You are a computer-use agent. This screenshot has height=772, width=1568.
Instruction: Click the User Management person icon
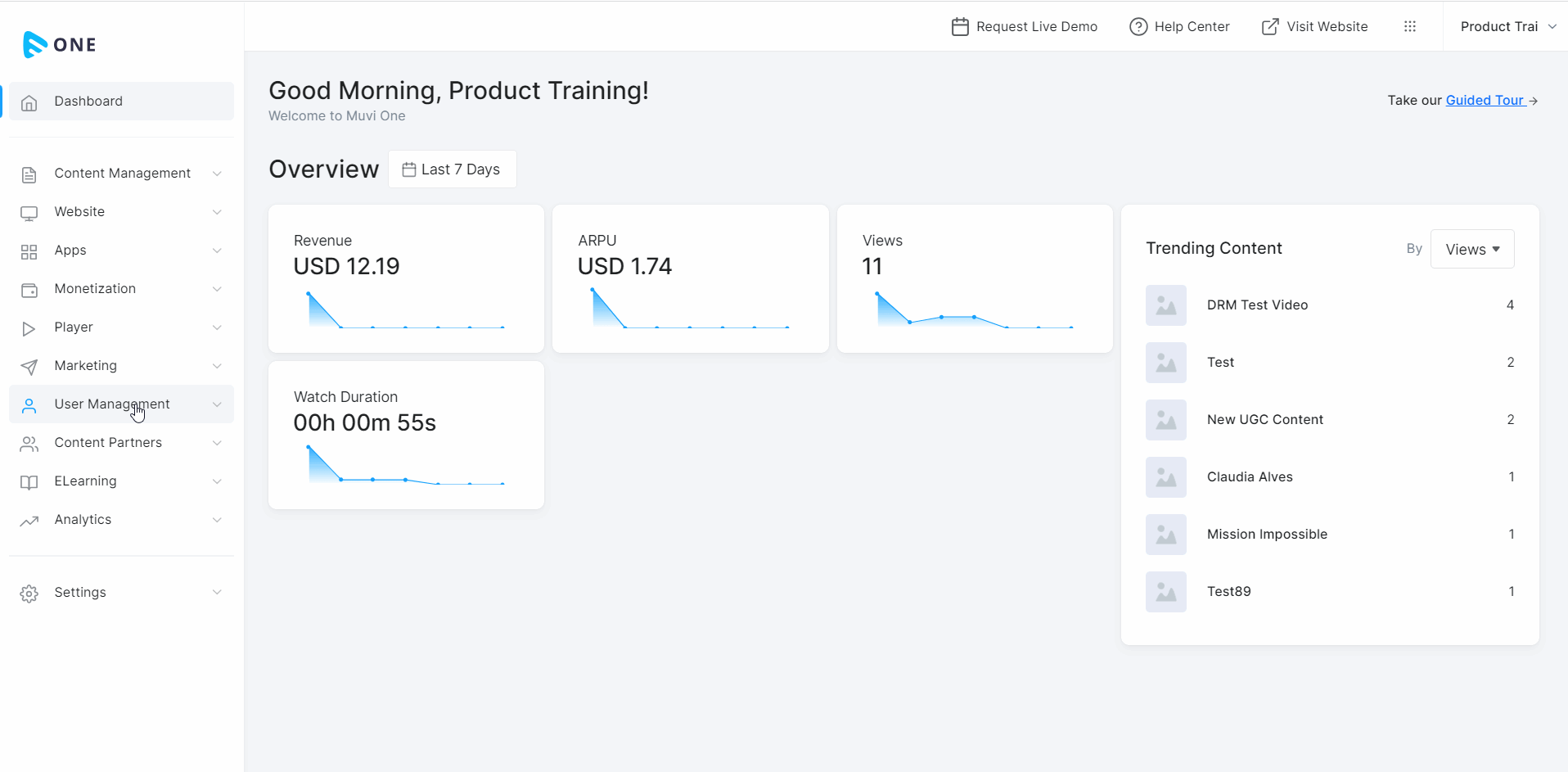(x=29, y=405)
